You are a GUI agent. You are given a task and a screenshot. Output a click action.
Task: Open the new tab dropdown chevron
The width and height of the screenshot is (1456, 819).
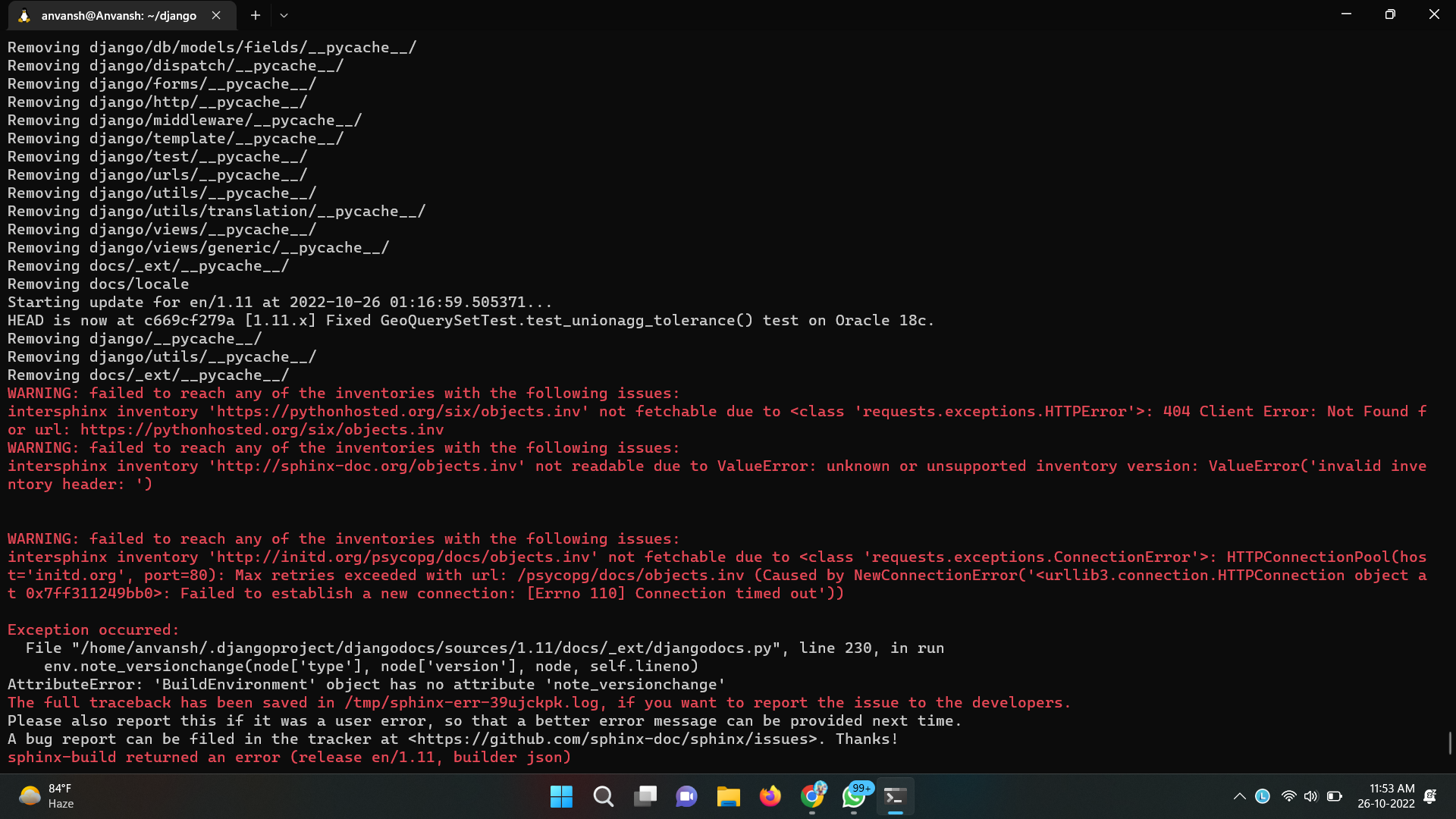pyautogui.click(x=284, y=15)
